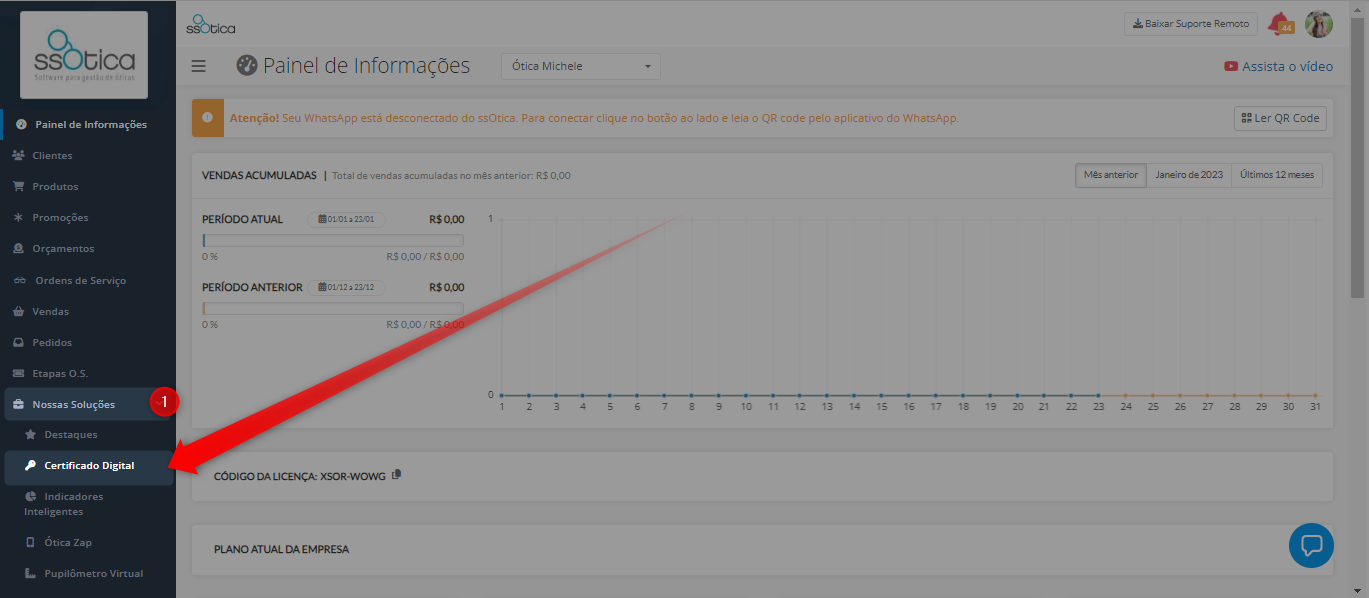1369x598 pixels.
Task: Collapse the Nossas Soluções menu
Action: coord(88,404)
